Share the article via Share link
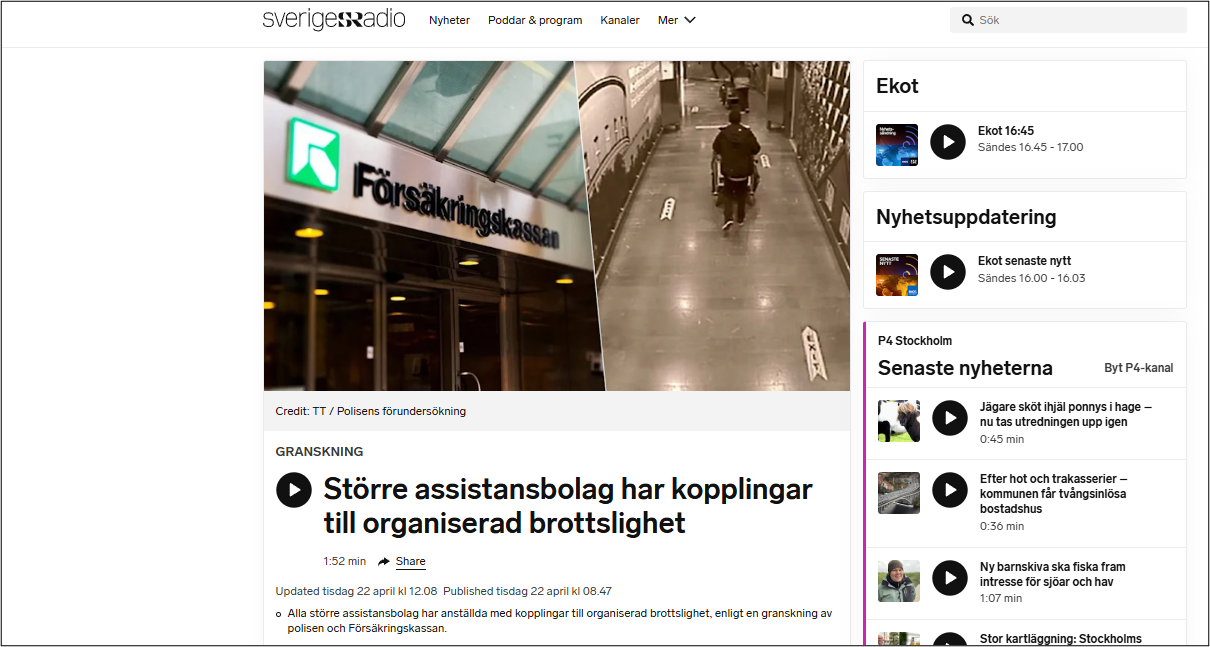 click(410, 562)
